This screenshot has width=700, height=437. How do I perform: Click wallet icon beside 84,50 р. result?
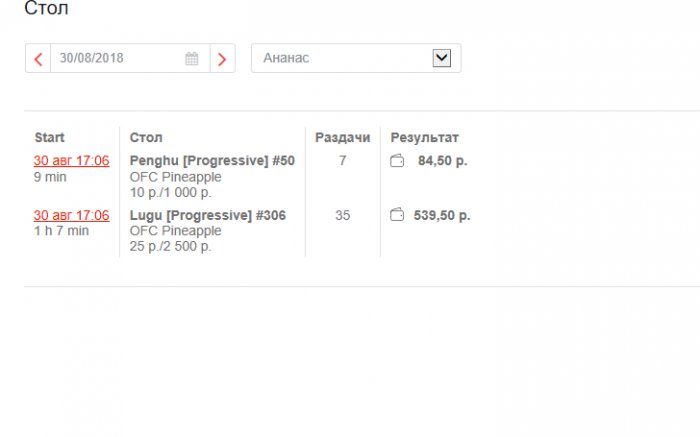coord(397,161)
